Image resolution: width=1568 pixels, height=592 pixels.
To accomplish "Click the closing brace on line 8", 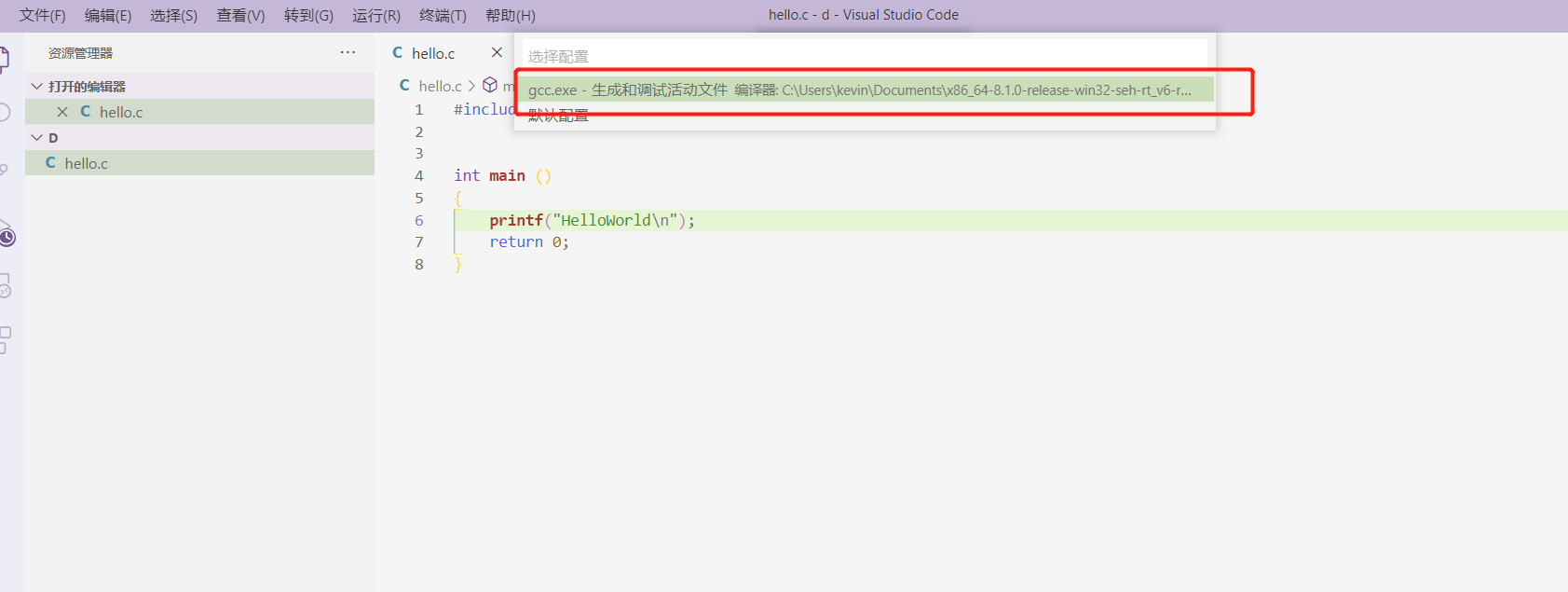I will pos(457,265).
